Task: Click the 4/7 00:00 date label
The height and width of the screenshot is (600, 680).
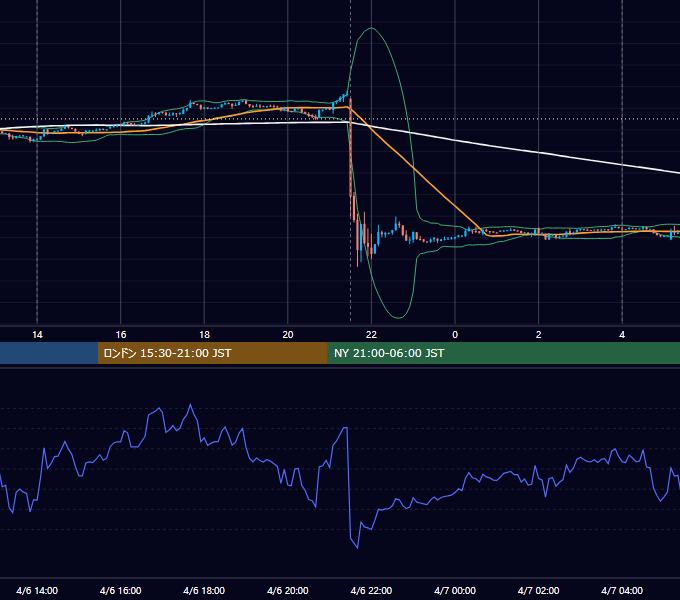Action: (455, 590)
